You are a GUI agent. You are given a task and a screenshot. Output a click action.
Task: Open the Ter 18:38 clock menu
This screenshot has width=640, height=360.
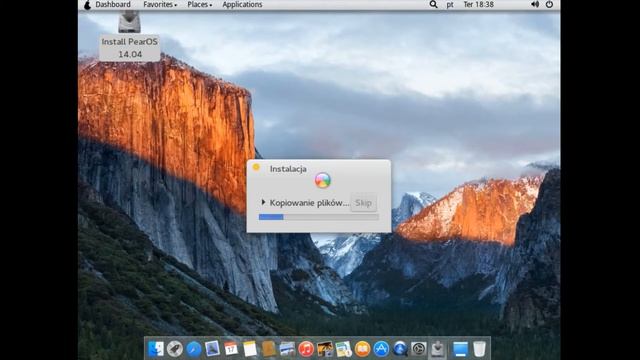(x=478, y=4)
